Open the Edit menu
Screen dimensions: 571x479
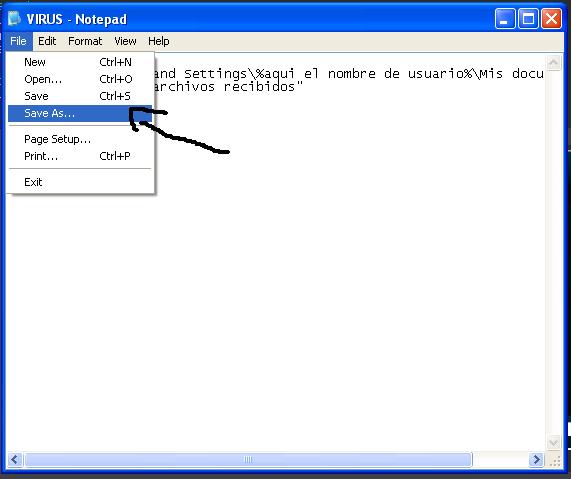47,41
